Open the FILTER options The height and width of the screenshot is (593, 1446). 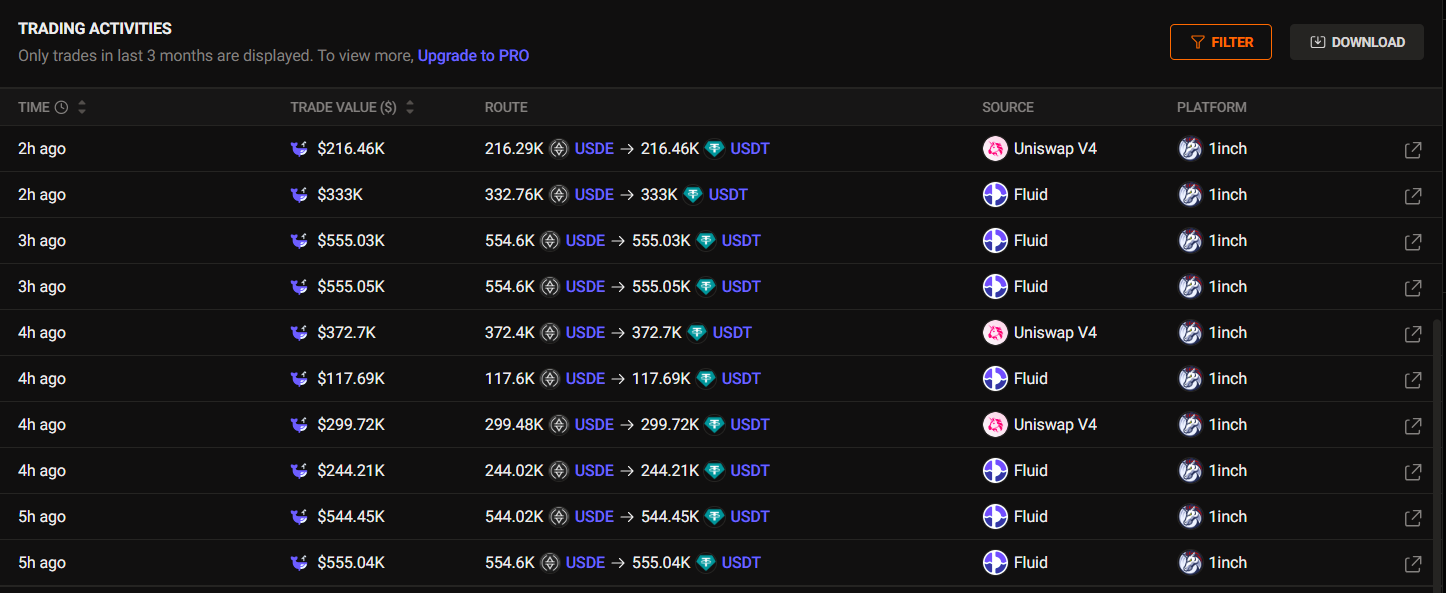click(1221, 42)
